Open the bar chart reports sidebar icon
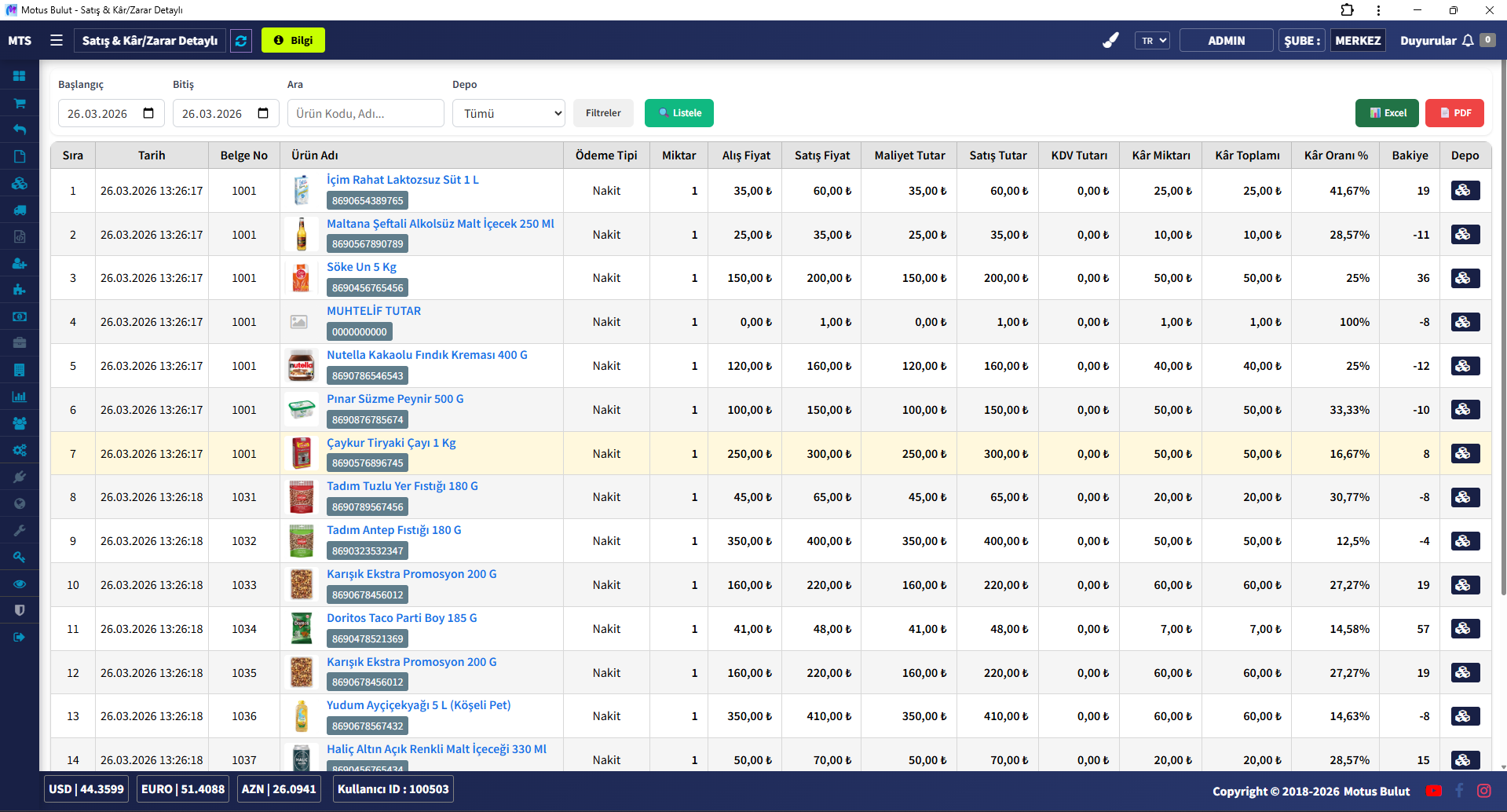This screenshot has width=1507, height=812. pyautogui.click(x=20, y=397)
